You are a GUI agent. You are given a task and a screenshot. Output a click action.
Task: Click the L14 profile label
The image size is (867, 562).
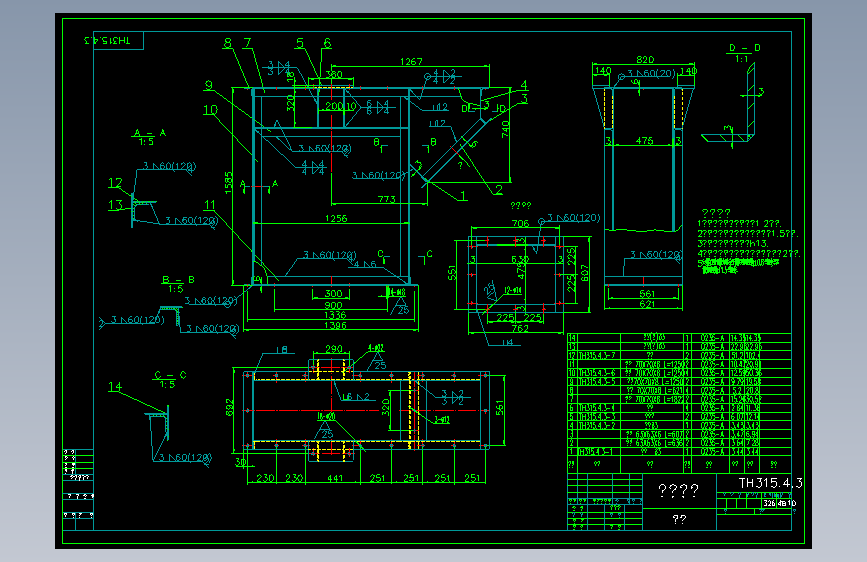[508, 342]
